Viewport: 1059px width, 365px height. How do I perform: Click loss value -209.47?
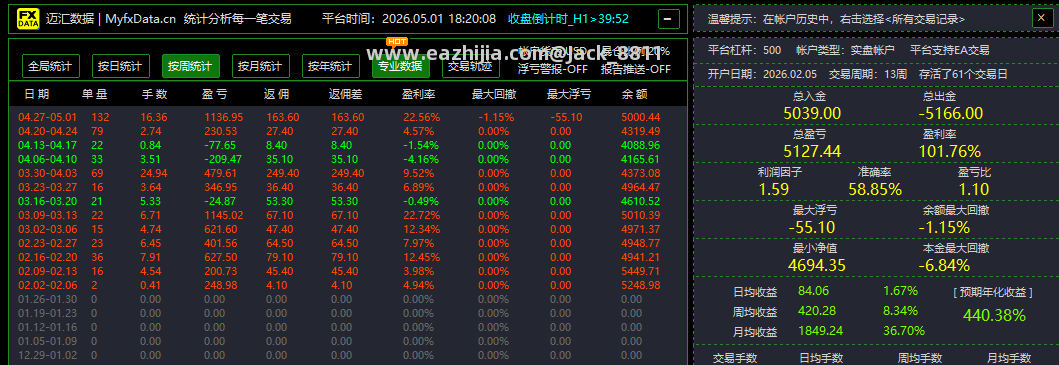223,159
